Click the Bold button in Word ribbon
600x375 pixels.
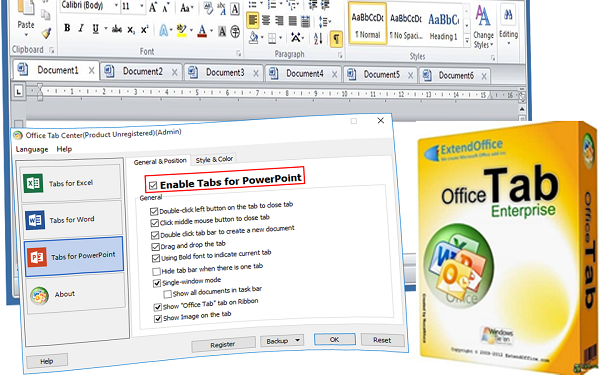(67, 28)
